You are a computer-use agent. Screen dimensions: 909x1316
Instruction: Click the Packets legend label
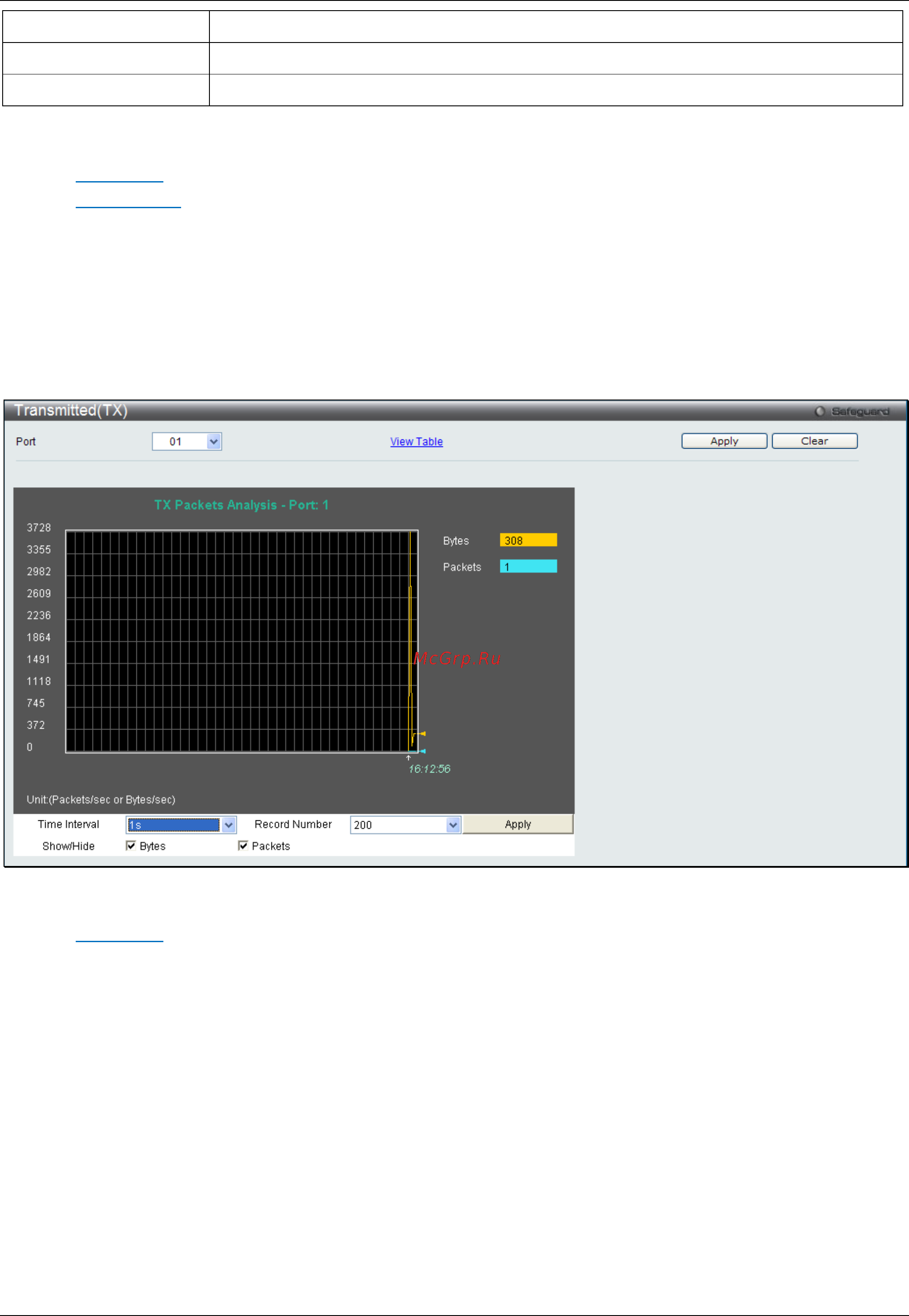462,567
